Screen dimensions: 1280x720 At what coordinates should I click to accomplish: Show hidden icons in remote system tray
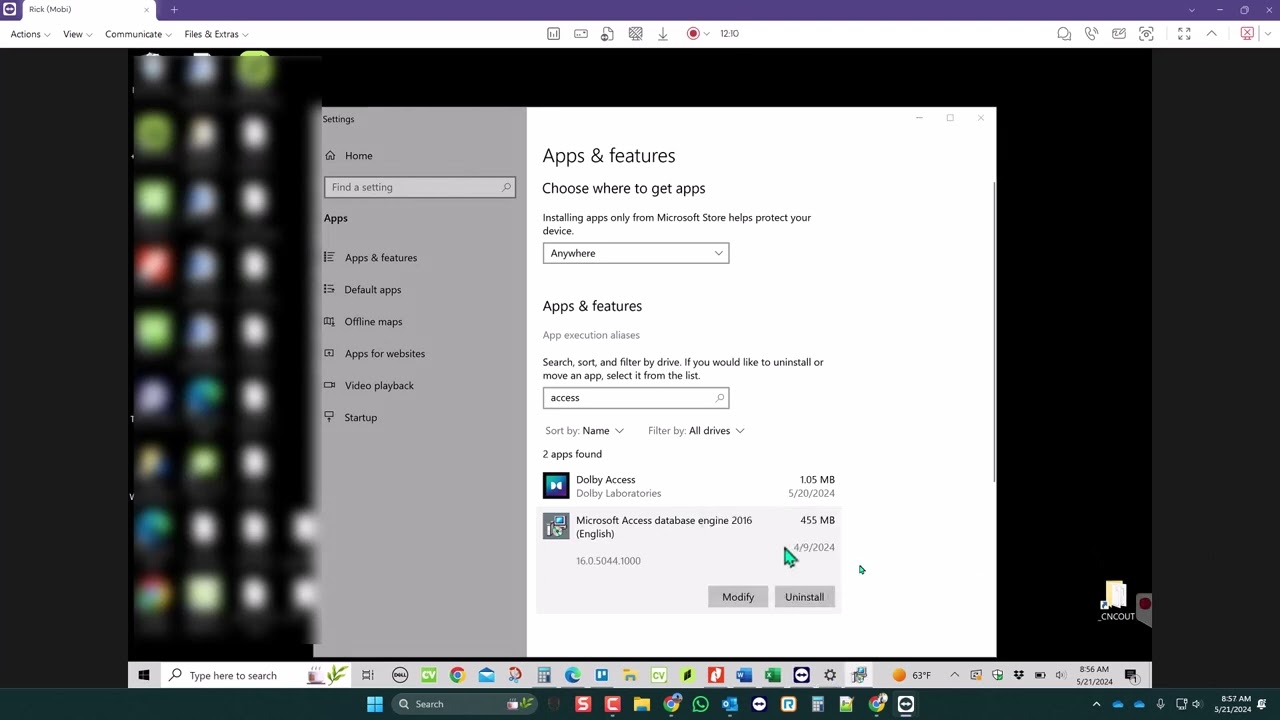955,676
